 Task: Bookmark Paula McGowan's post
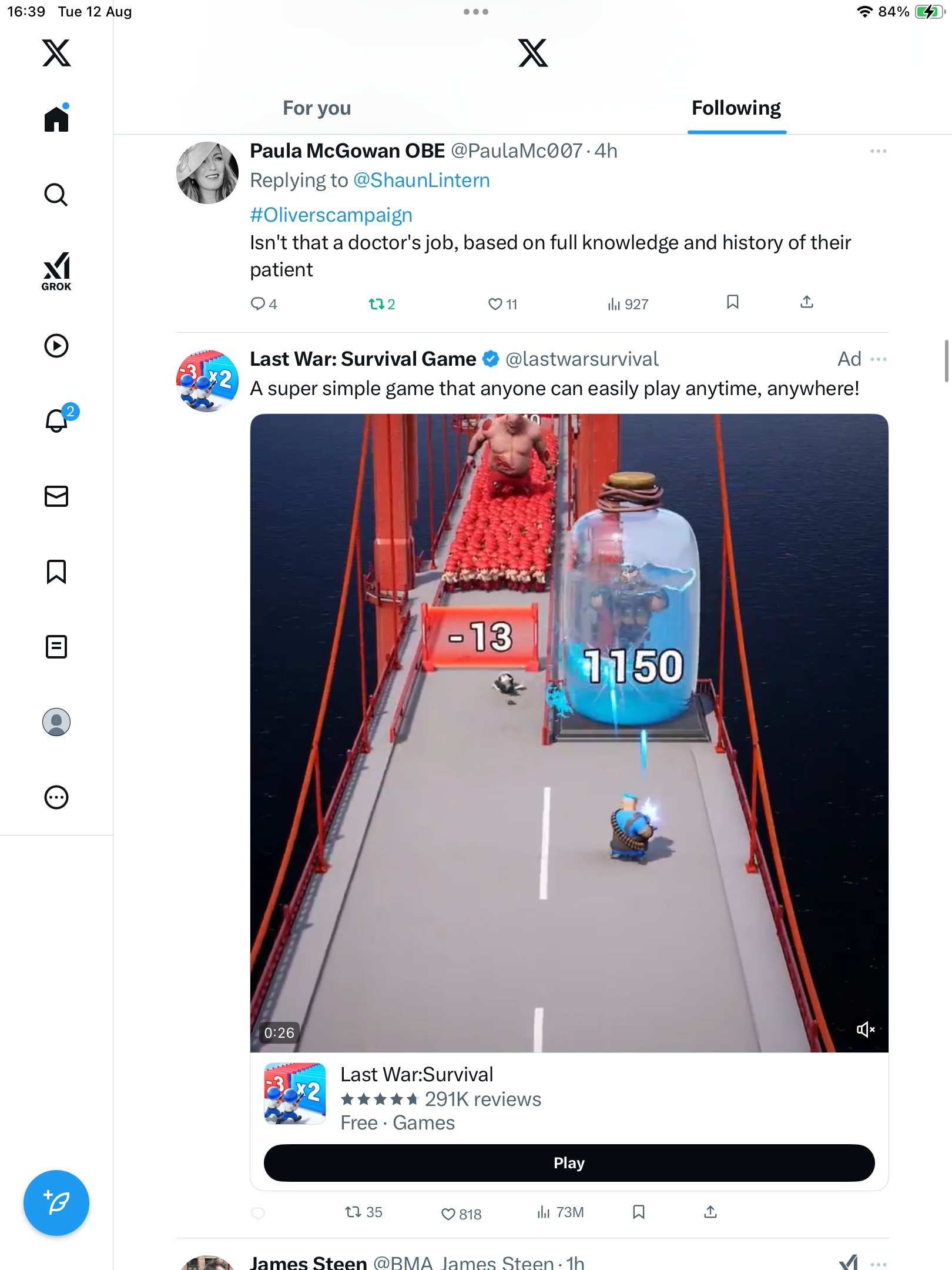[732, 302]
